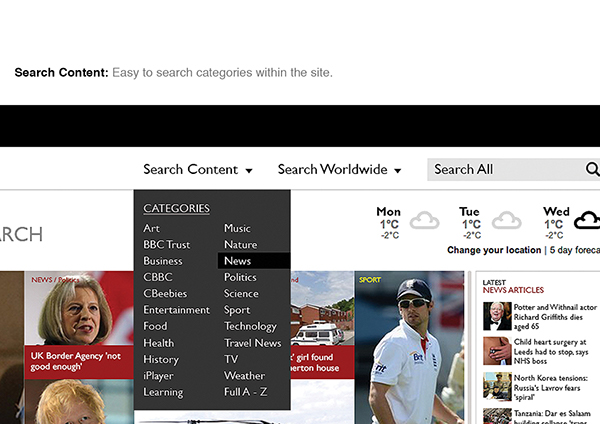Click the Theresa May news photo
This screenshot has width=600, height=424.
pyautogui.click(x=79, y=308)
